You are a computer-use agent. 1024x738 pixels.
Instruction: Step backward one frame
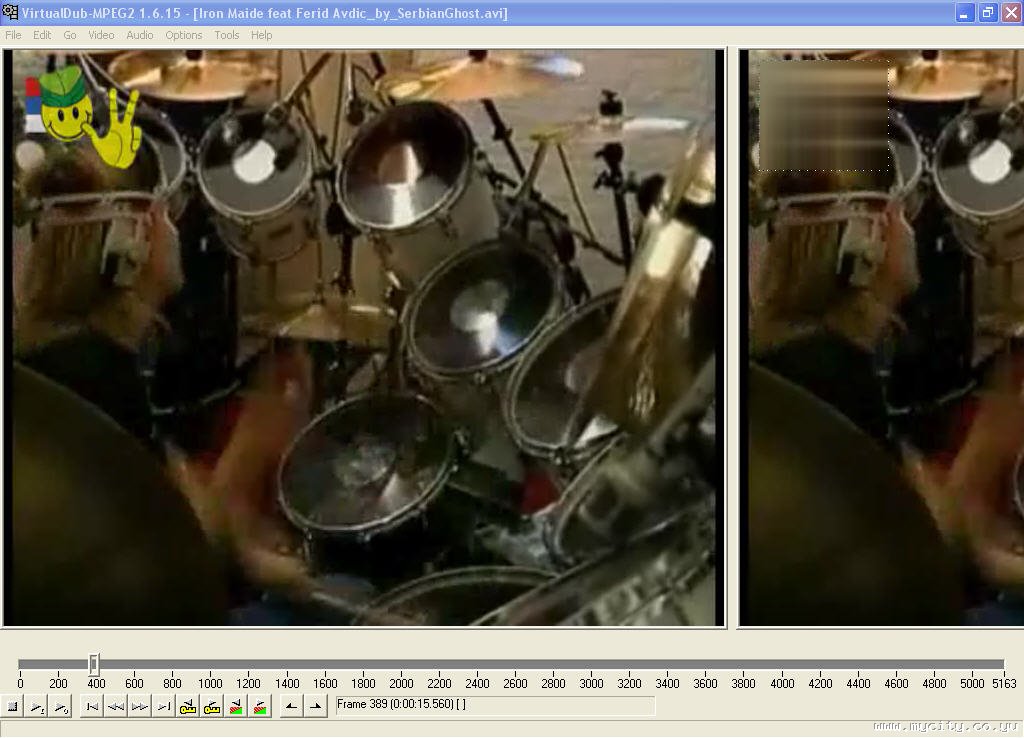116,707
